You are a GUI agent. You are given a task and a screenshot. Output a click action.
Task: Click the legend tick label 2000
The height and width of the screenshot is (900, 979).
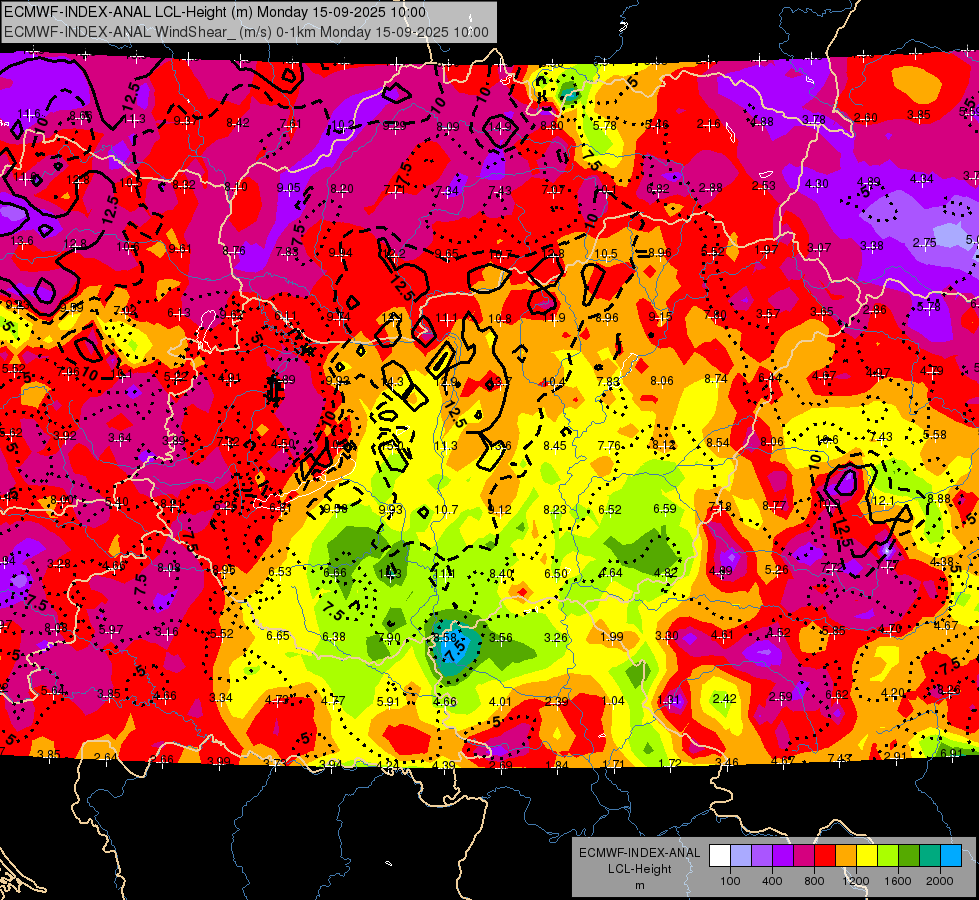click(940, 881)
